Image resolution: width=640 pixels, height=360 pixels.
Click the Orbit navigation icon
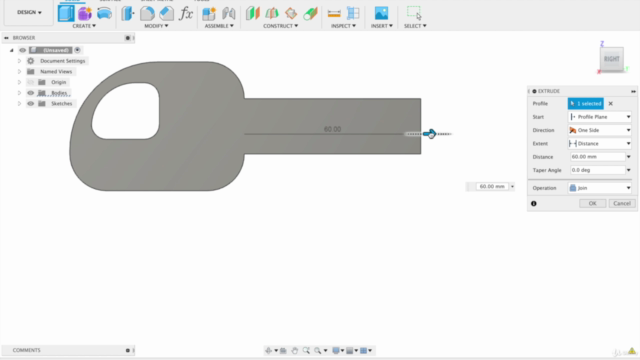[269, 350]
